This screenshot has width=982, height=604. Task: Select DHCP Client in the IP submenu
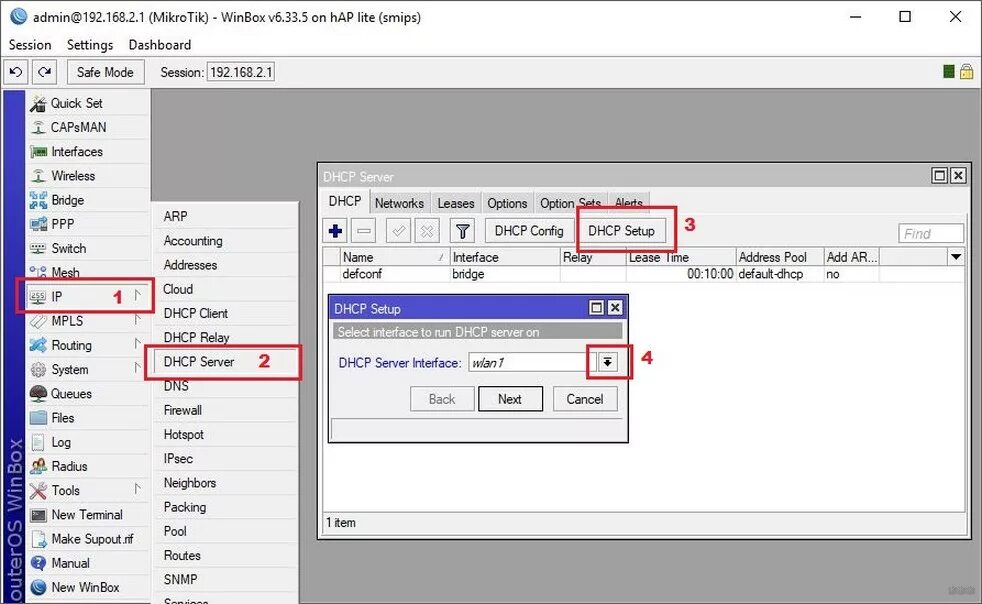pyautogui.click(x=224, y=313)
